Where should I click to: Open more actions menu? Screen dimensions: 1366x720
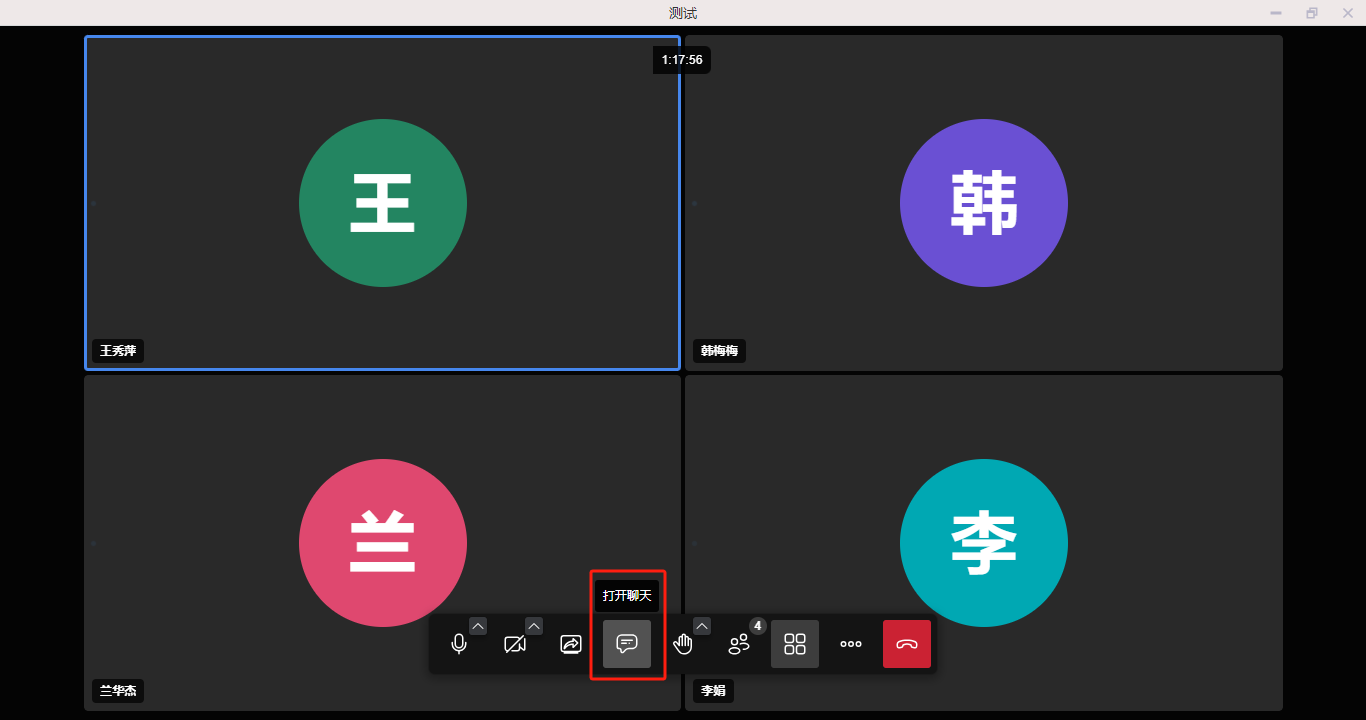851,644
